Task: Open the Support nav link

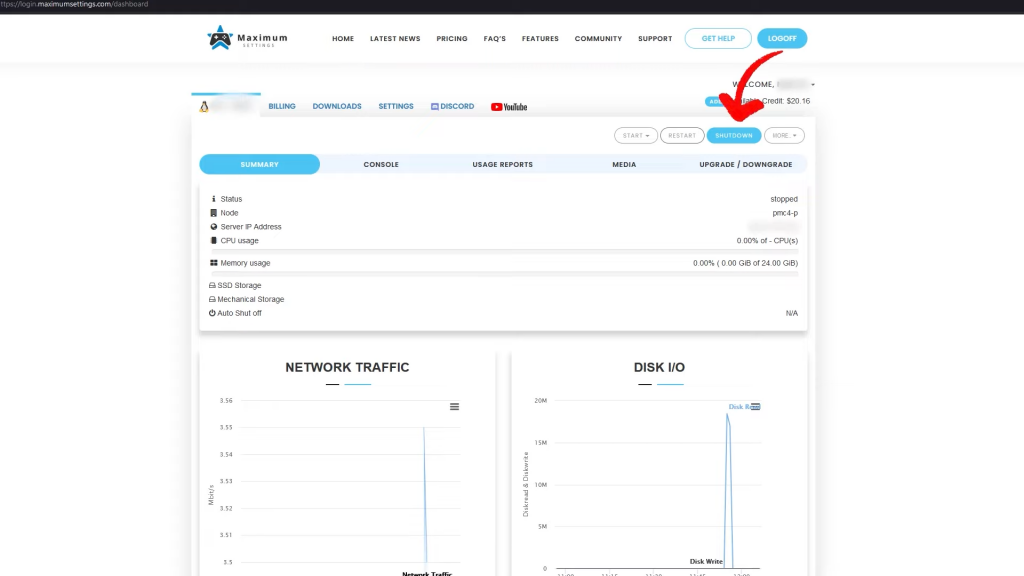Action: [x=655, y=39]
